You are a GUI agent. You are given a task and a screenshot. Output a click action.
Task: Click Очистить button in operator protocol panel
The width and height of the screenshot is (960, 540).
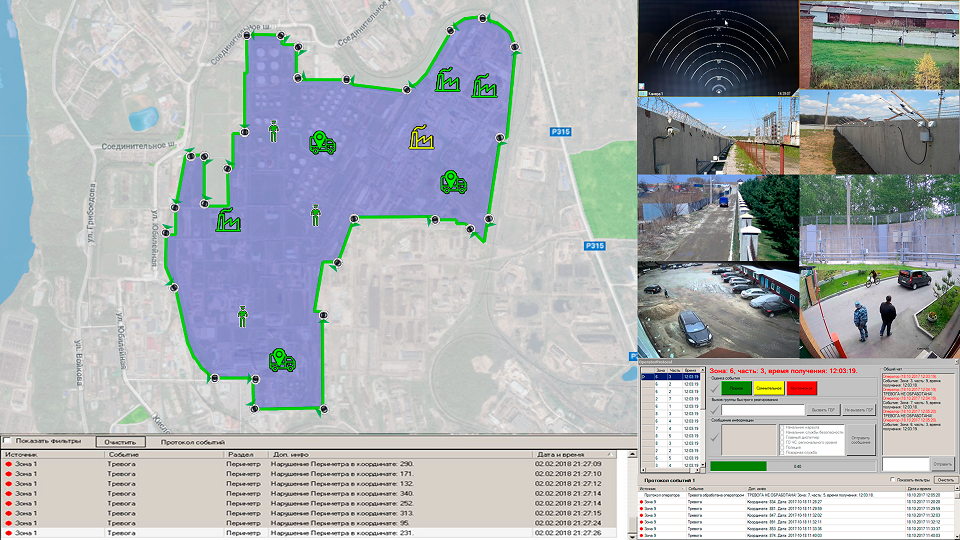coord(945,479)
